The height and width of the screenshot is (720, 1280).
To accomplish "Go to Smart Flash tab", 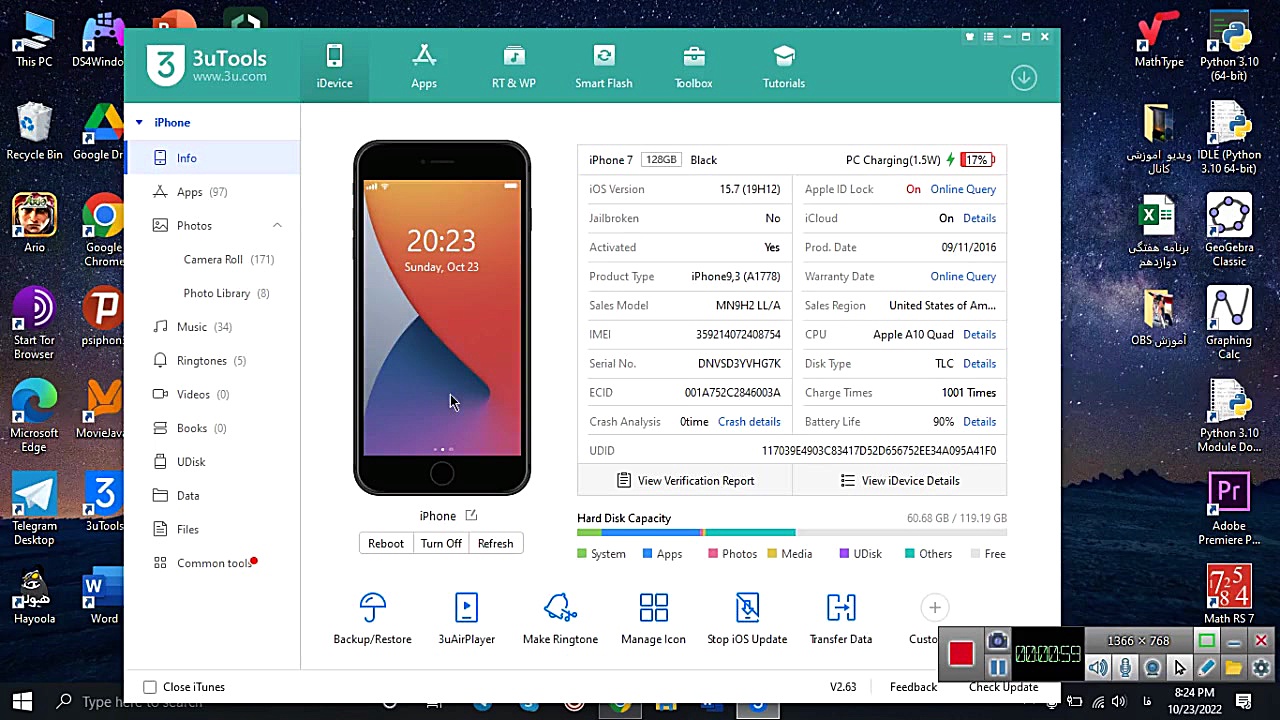I will coord(604,66).
